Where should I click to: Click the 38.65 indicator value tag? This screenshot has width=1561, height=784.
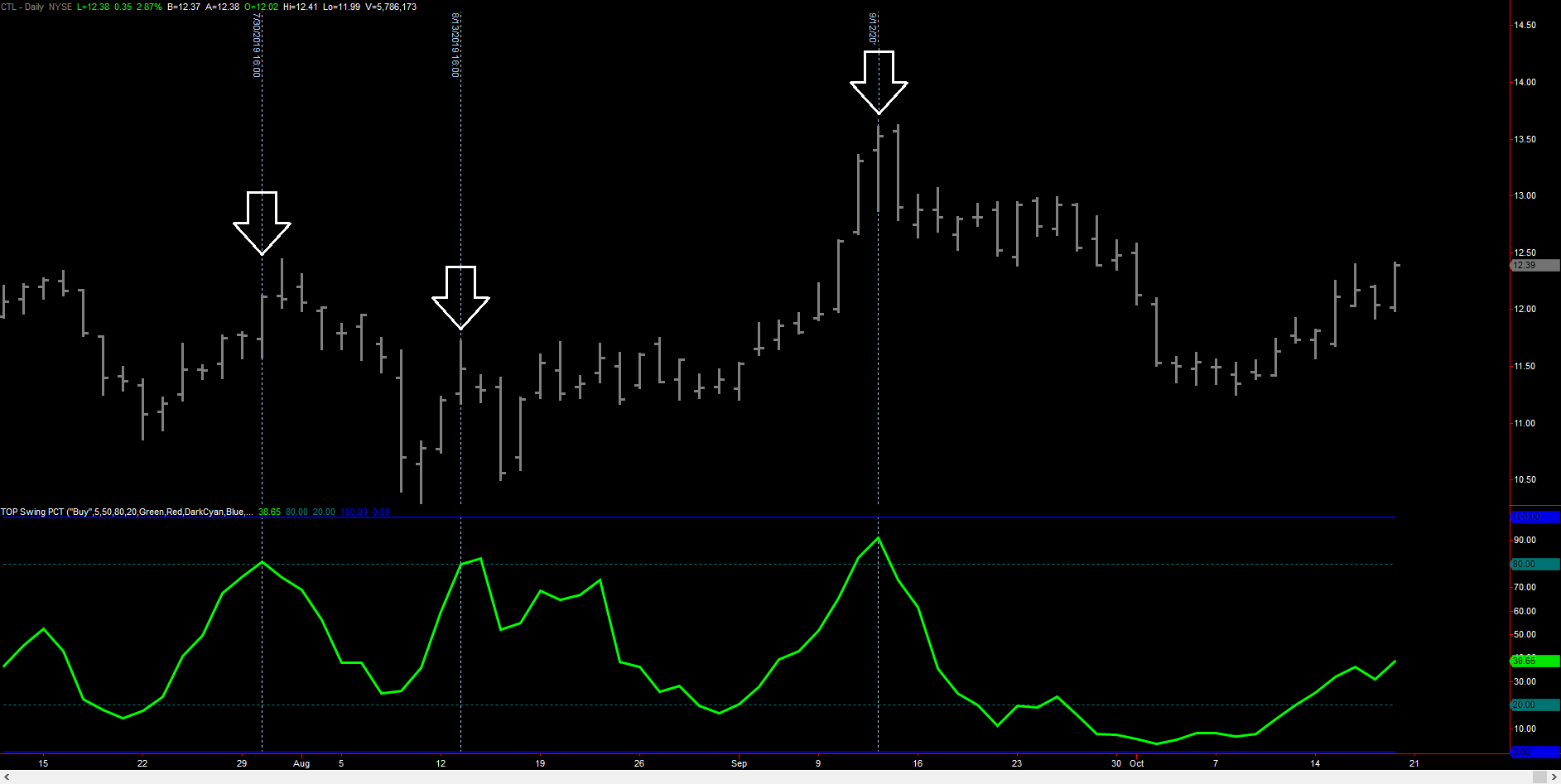pyautogui.click(x=270, y=512)
